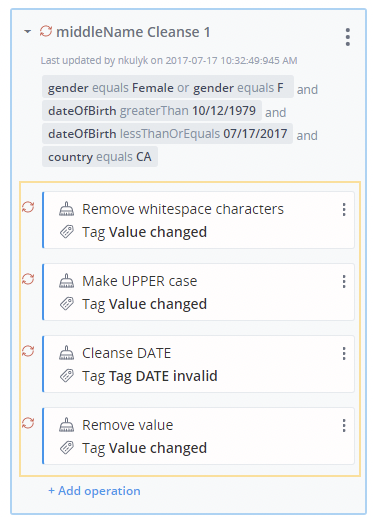Open options menu for Remove whitespace characters
The height and width of the screenshot is (517, 373).
[x=344, y=209]
